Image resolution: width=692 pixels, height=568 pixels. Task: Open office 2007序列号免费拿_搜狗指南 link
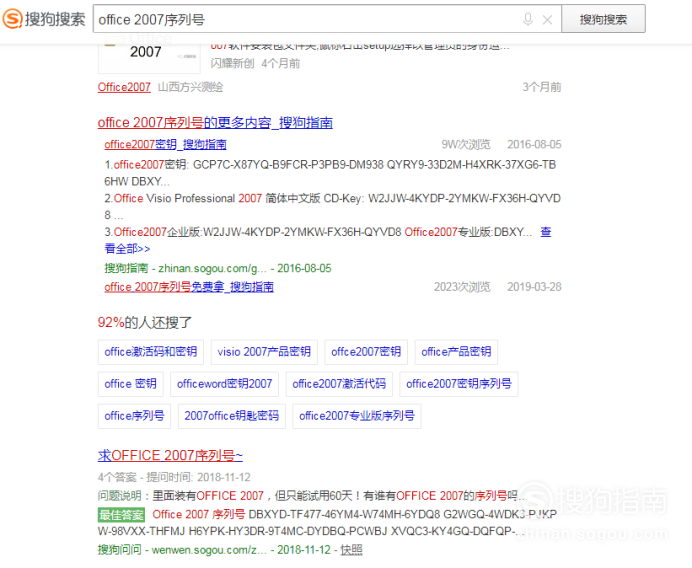click(x=189, y=287)
